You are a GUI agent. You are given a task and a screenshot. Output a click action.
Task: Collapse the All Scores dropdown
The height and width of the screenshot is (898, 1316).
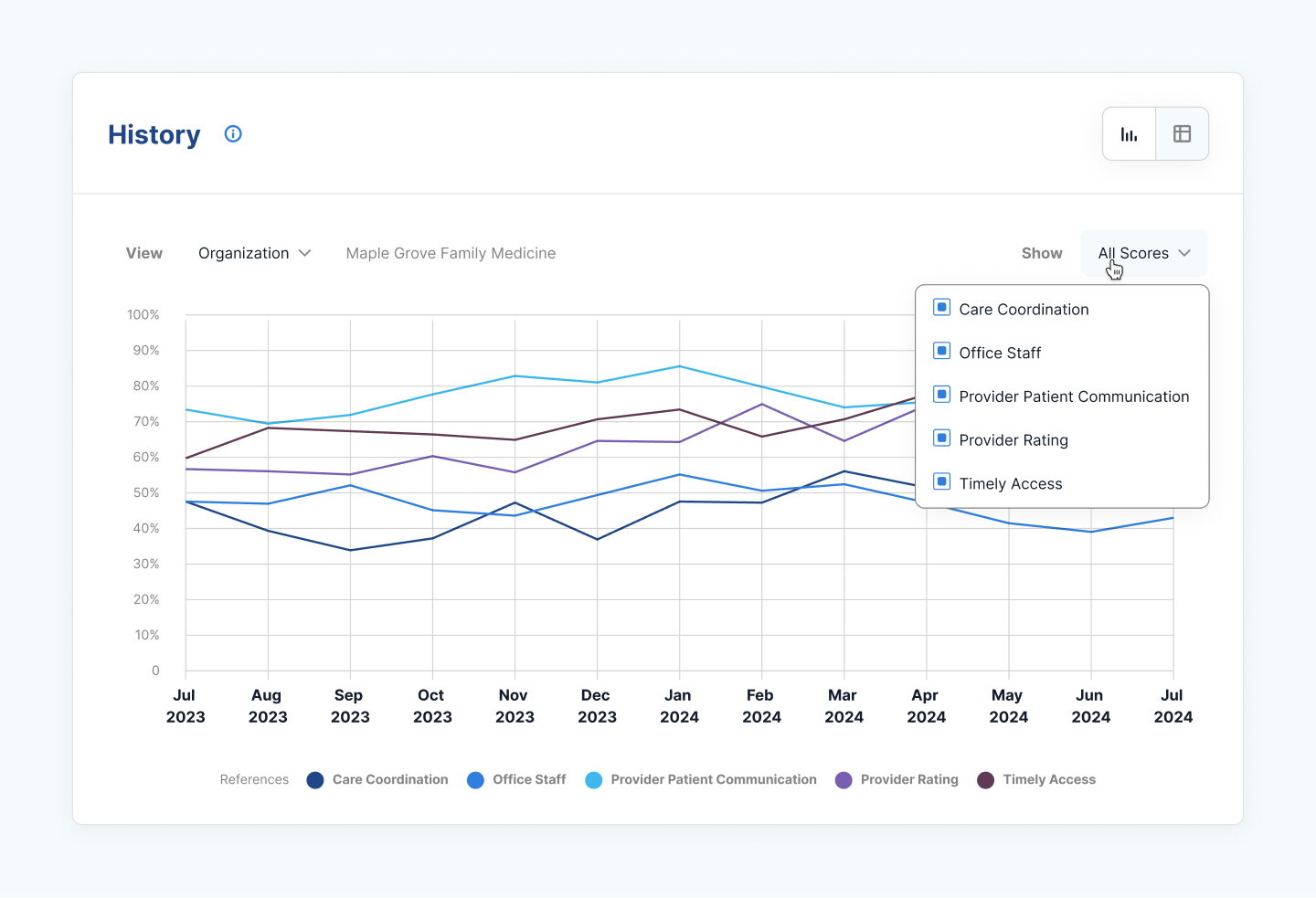pos(1144,253)
